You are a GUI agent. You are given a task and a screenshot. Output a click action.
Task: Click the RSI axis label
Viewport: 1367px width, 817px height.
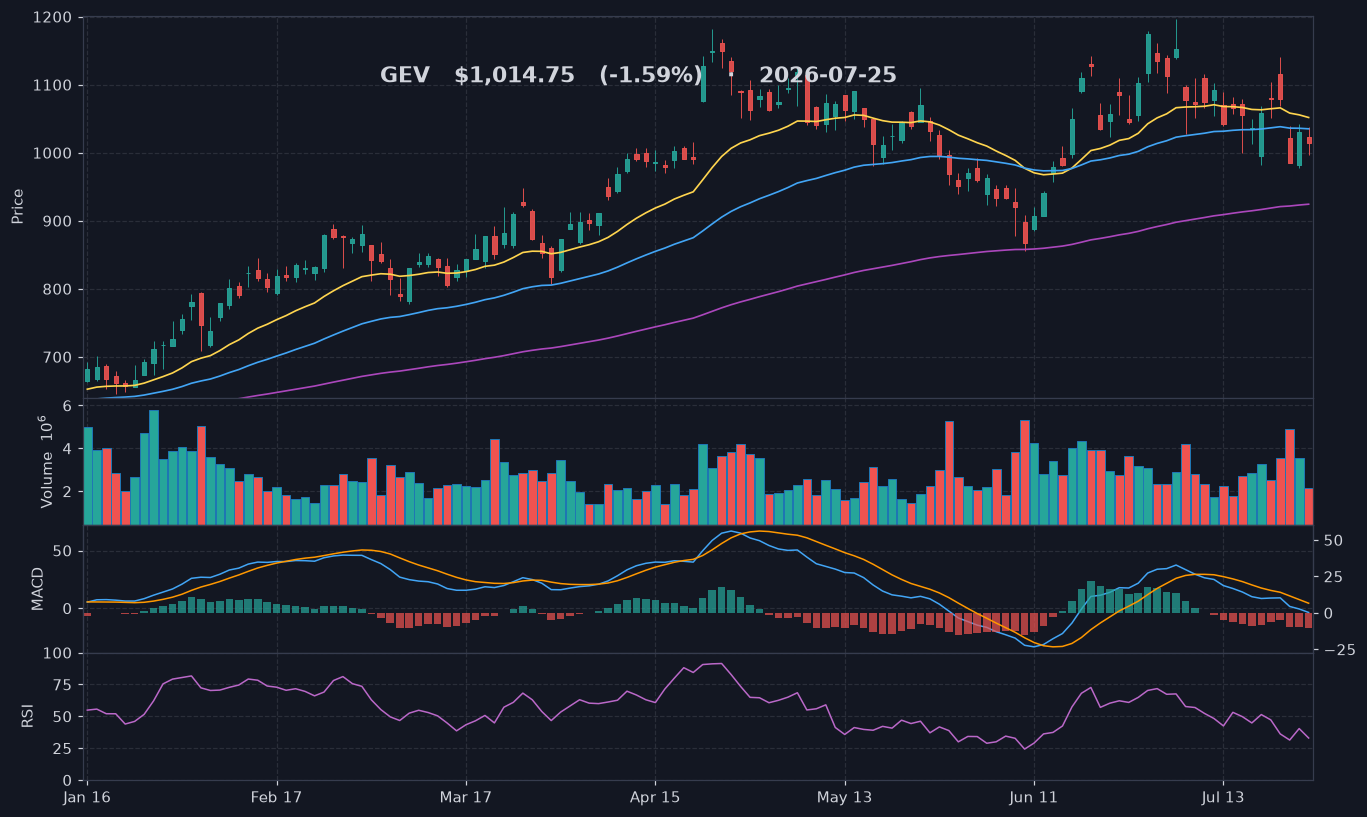[28, 716]
